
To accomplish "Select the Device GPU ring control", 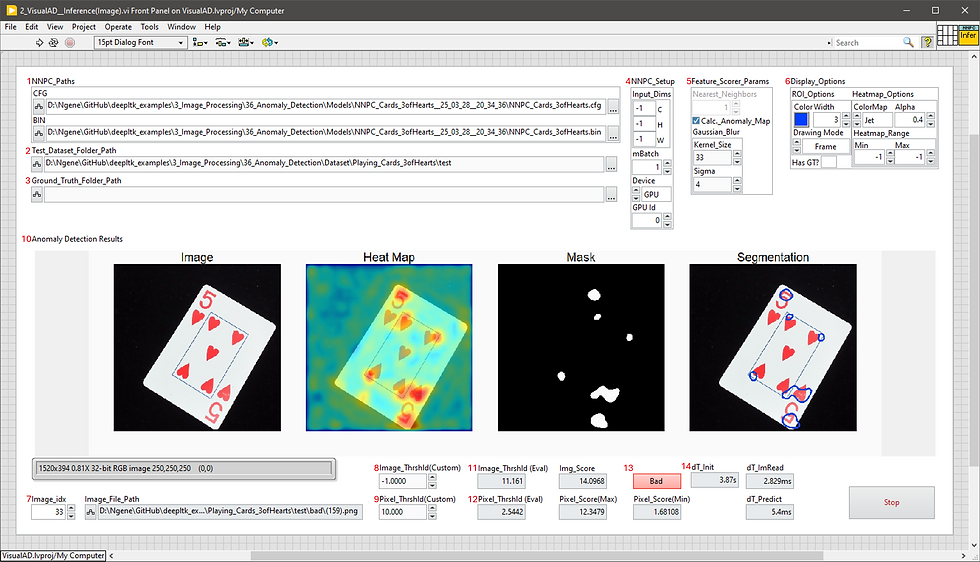I will point(656,194).
